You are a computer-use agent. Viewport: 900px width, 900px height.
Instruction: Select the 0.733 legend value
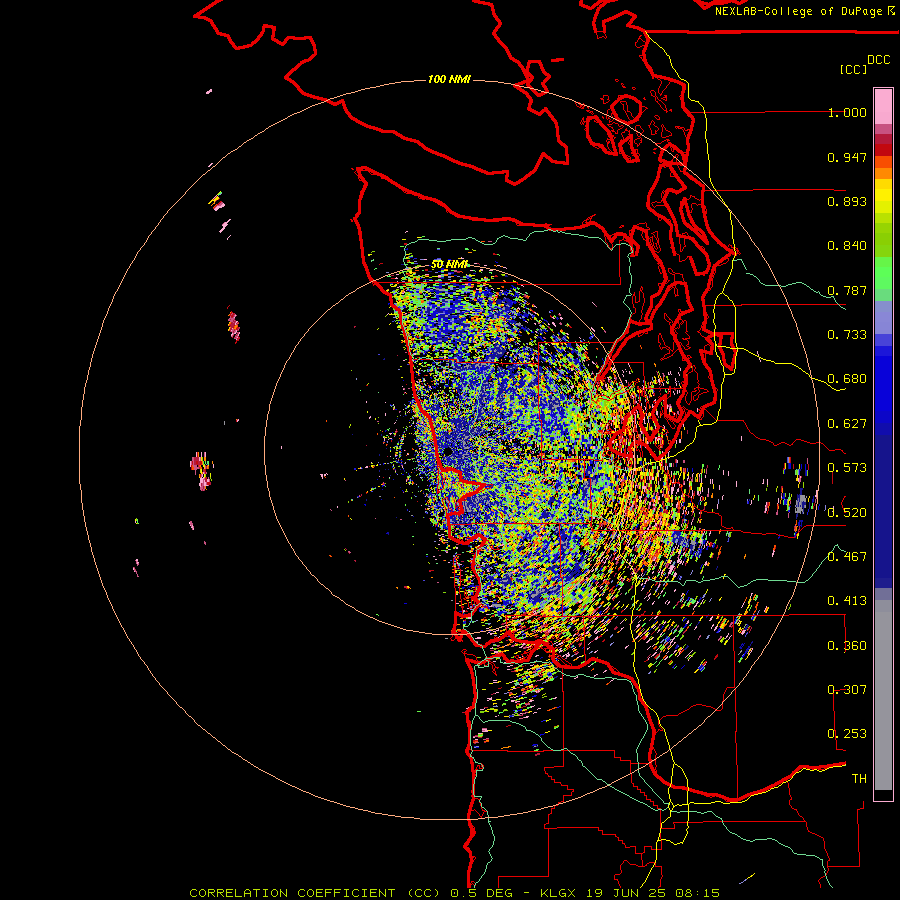(847, 335)
